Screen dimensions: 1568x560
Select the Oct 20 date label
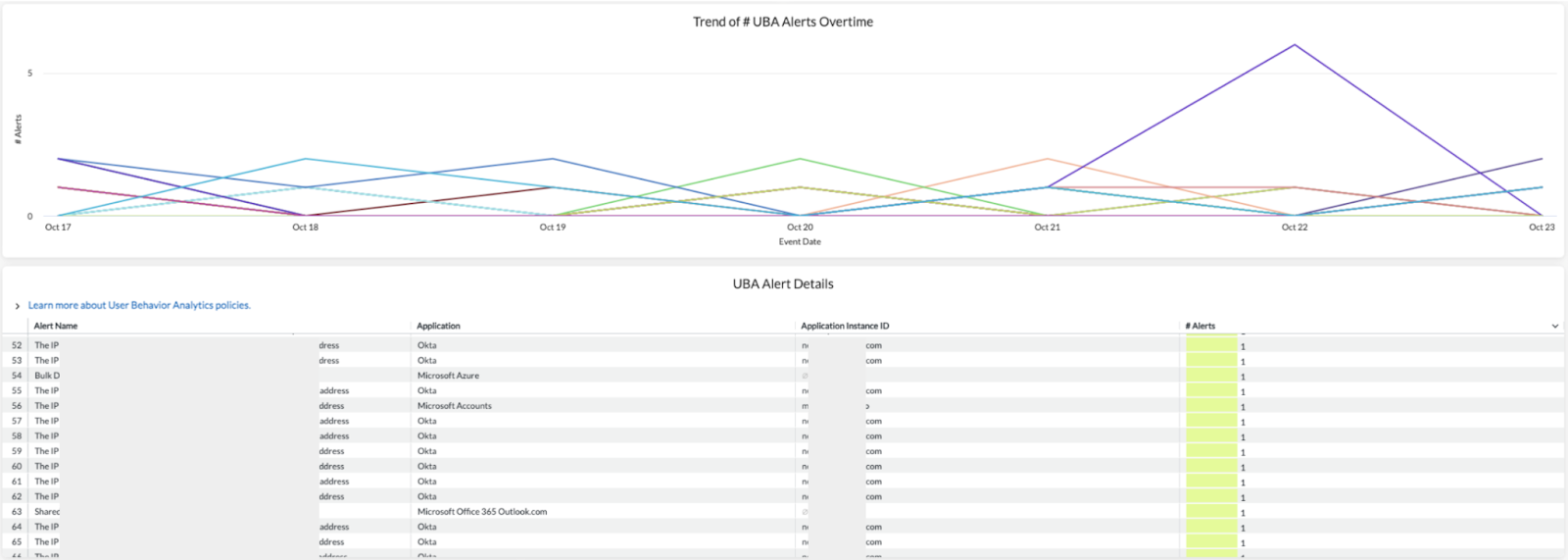point(800,227)
